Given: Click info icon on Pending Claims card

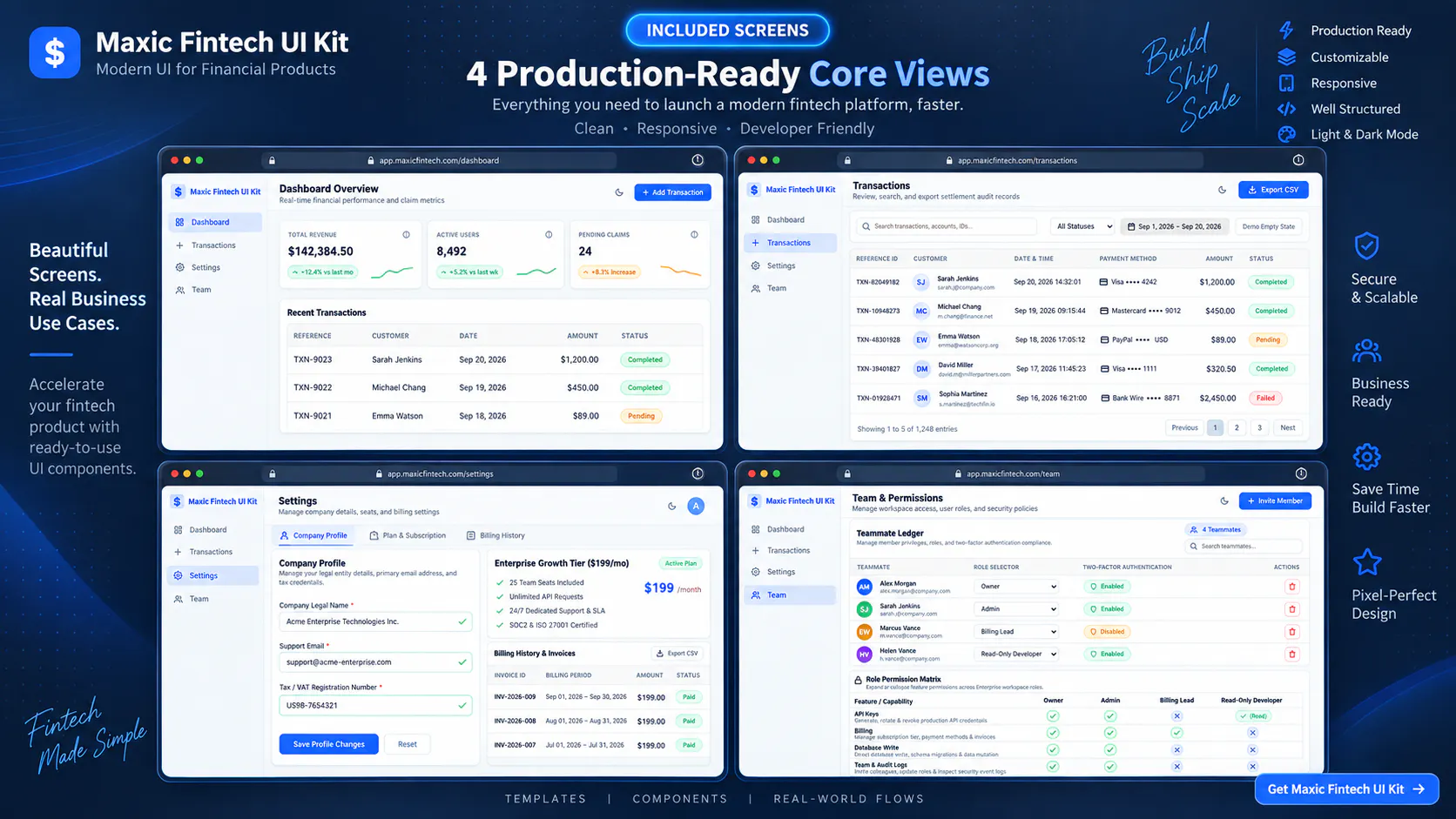Looking at the screenshot, I should point(694,235).
